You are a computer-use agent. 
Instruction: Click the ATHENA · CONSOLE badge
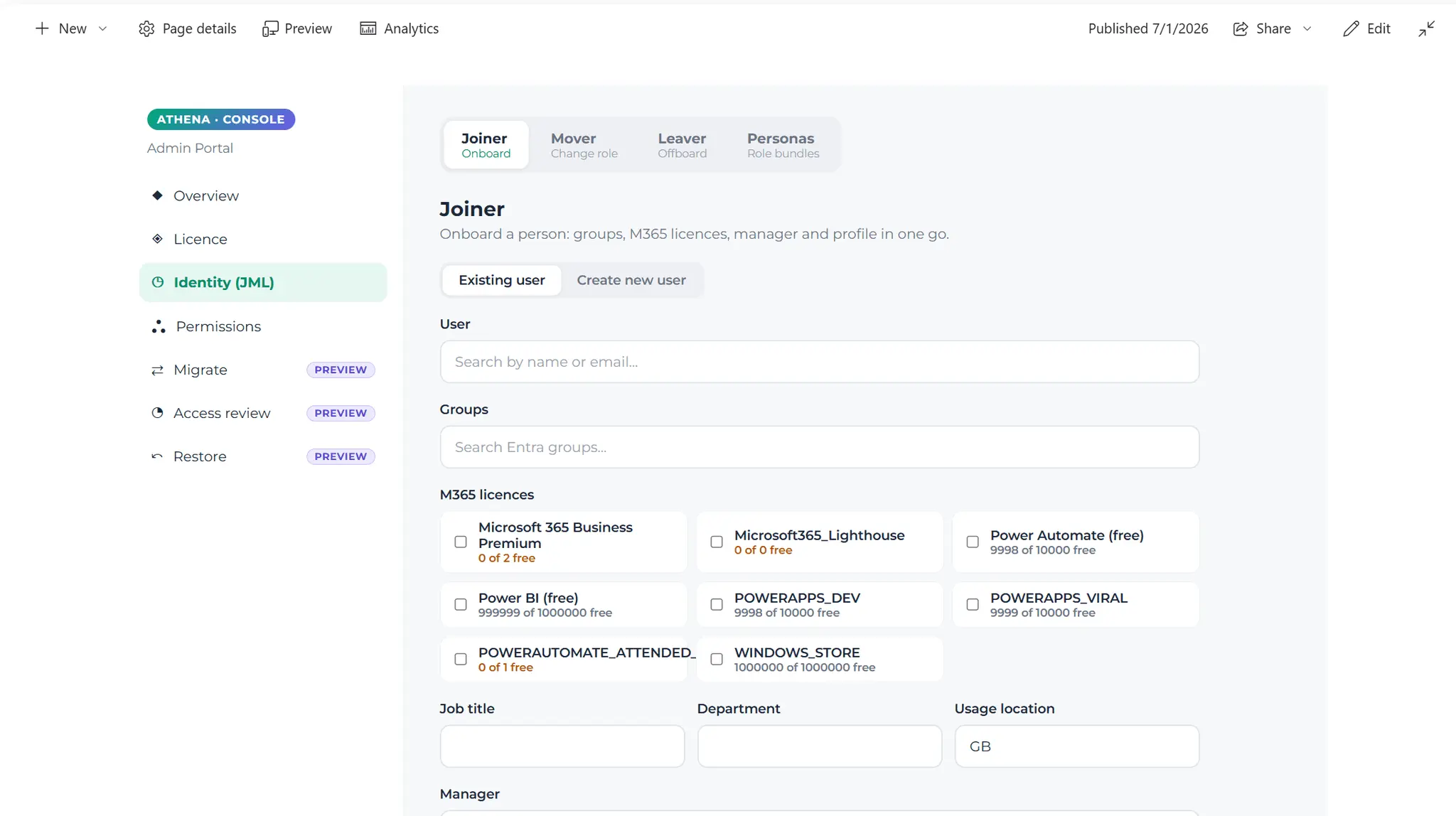[221, 119]
